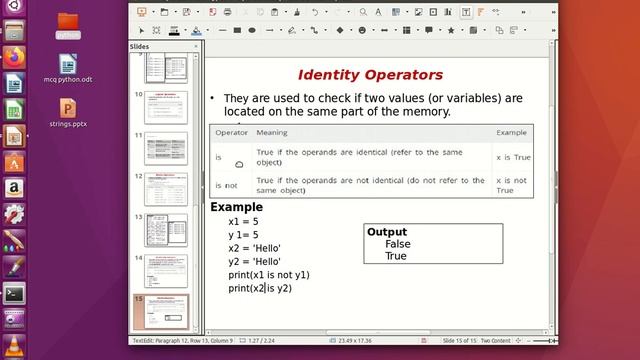Choose the Flowchart shapes tool

[407, 30]
